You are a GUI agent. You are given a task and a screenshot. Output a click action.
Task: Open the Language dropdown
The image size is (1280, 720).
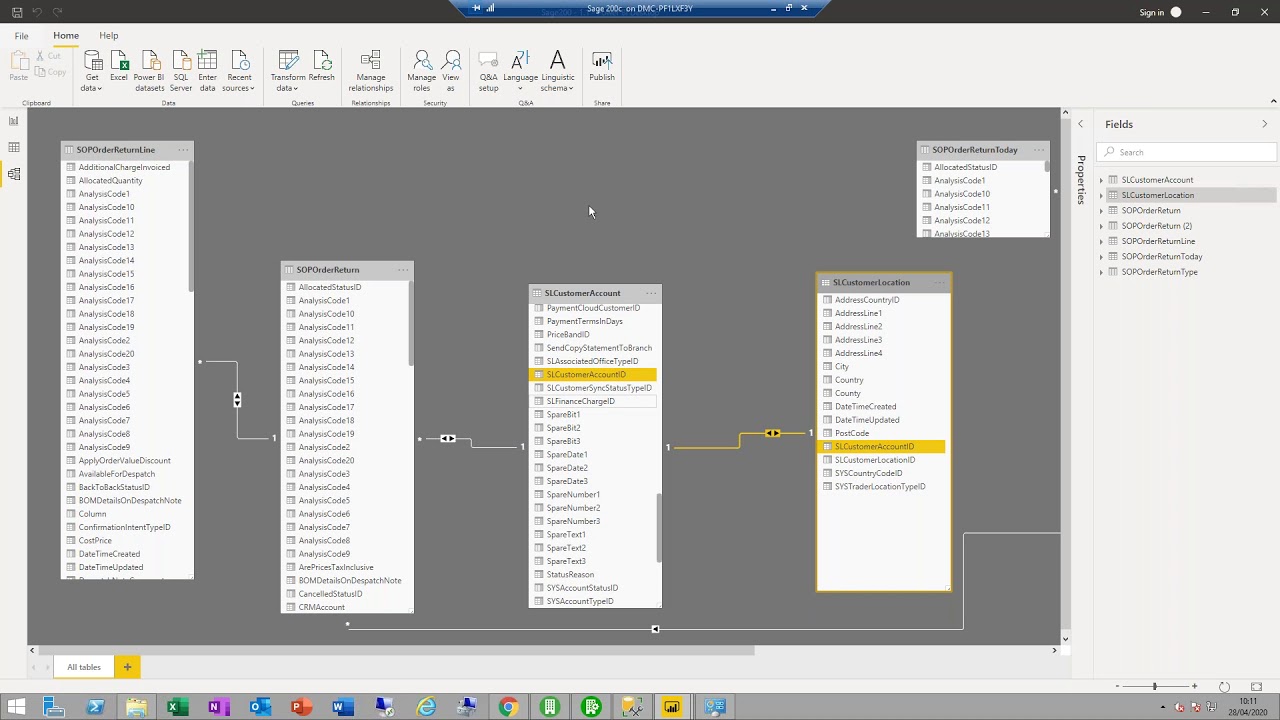click(x=520, y=72)
